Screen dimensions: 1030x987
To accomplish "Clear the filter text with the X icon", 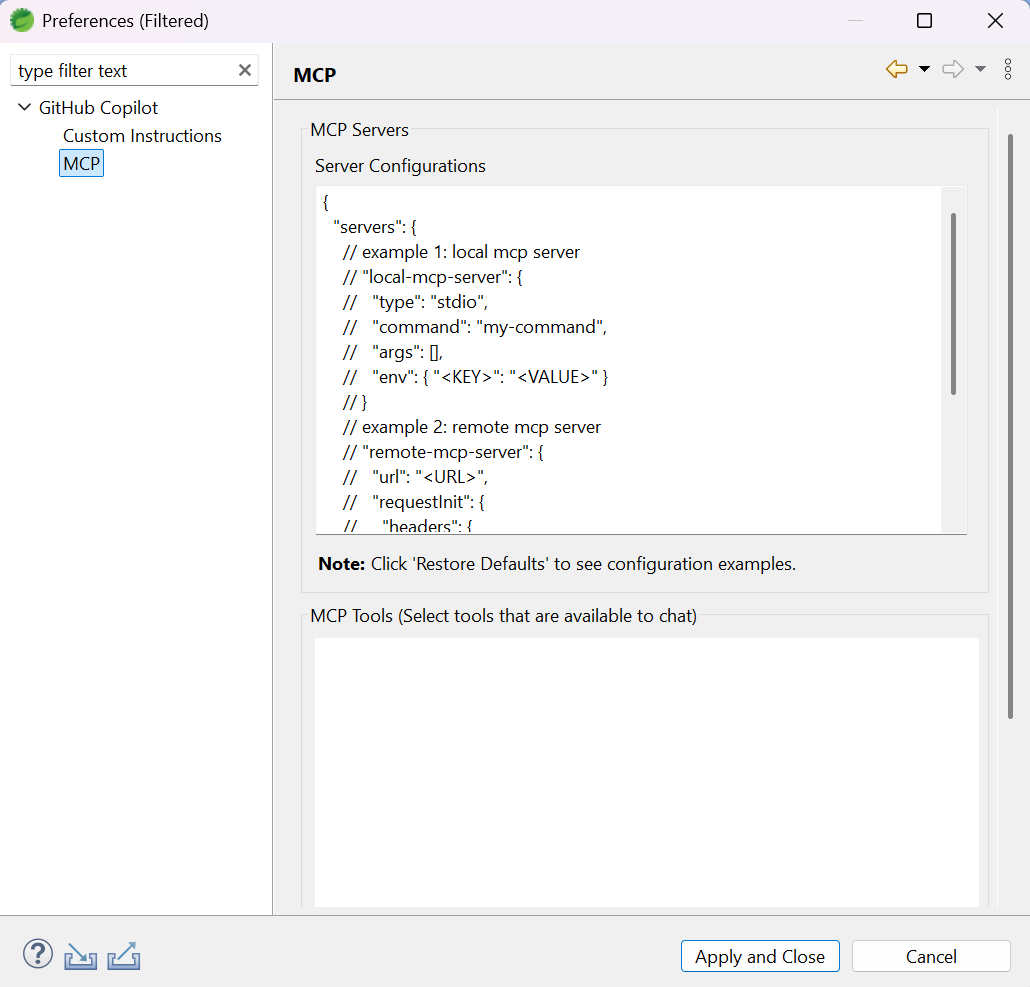I will point(245,70).
